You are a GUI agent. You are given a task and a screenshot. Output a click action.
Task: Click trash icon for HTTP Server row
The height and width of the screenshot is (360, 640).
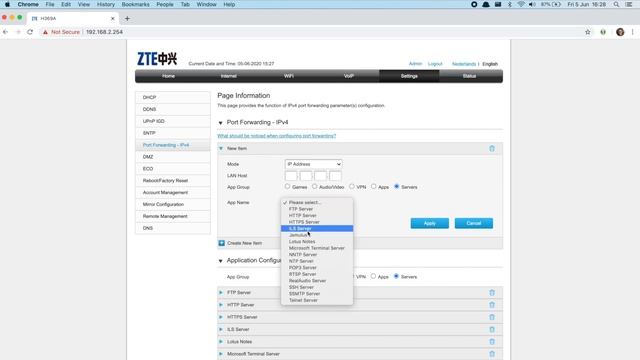click(492, 305)
